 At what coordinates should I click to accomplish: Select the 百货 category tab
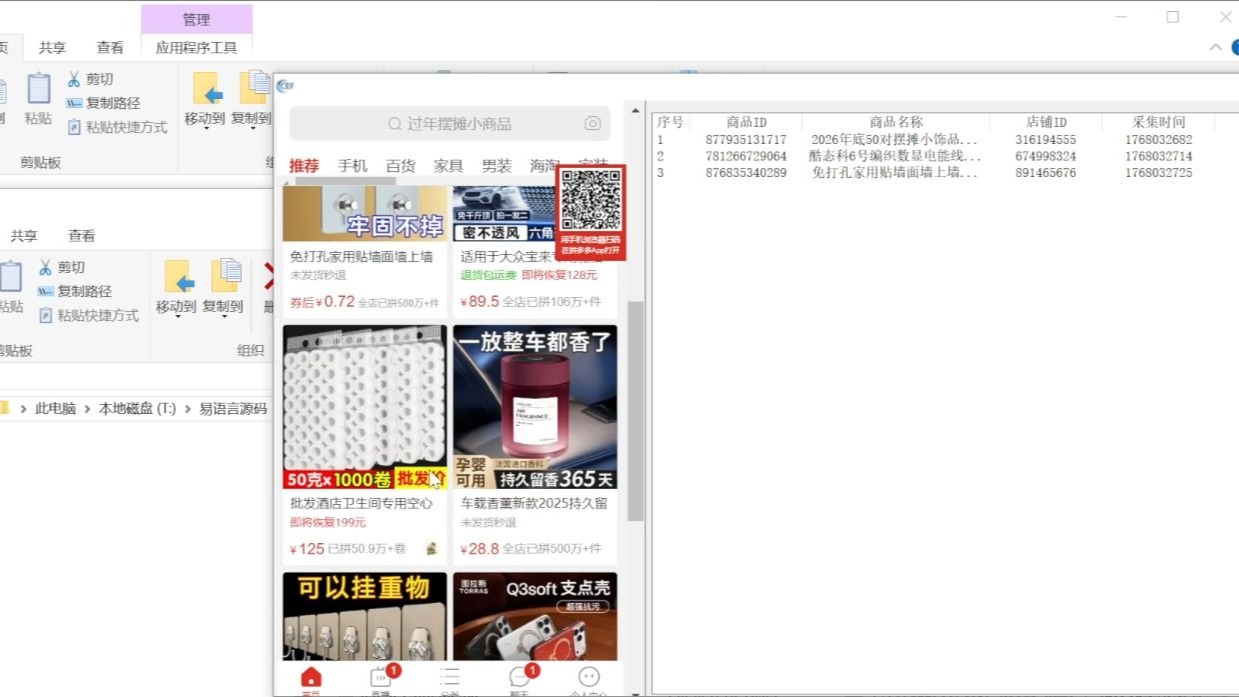point(400,165)
